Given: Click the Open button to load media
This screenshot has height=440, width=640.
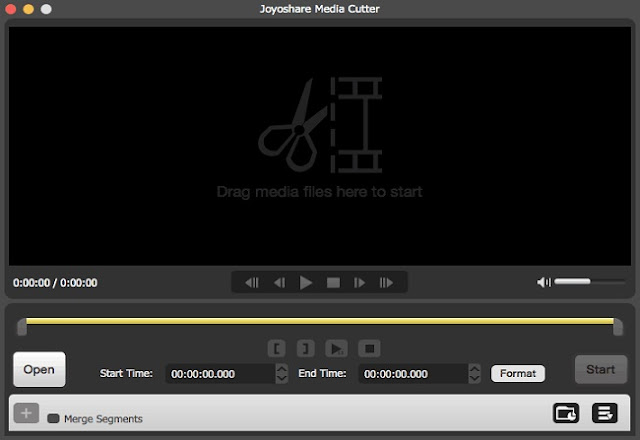Looking at the screenshot, I should click(39, 369).
